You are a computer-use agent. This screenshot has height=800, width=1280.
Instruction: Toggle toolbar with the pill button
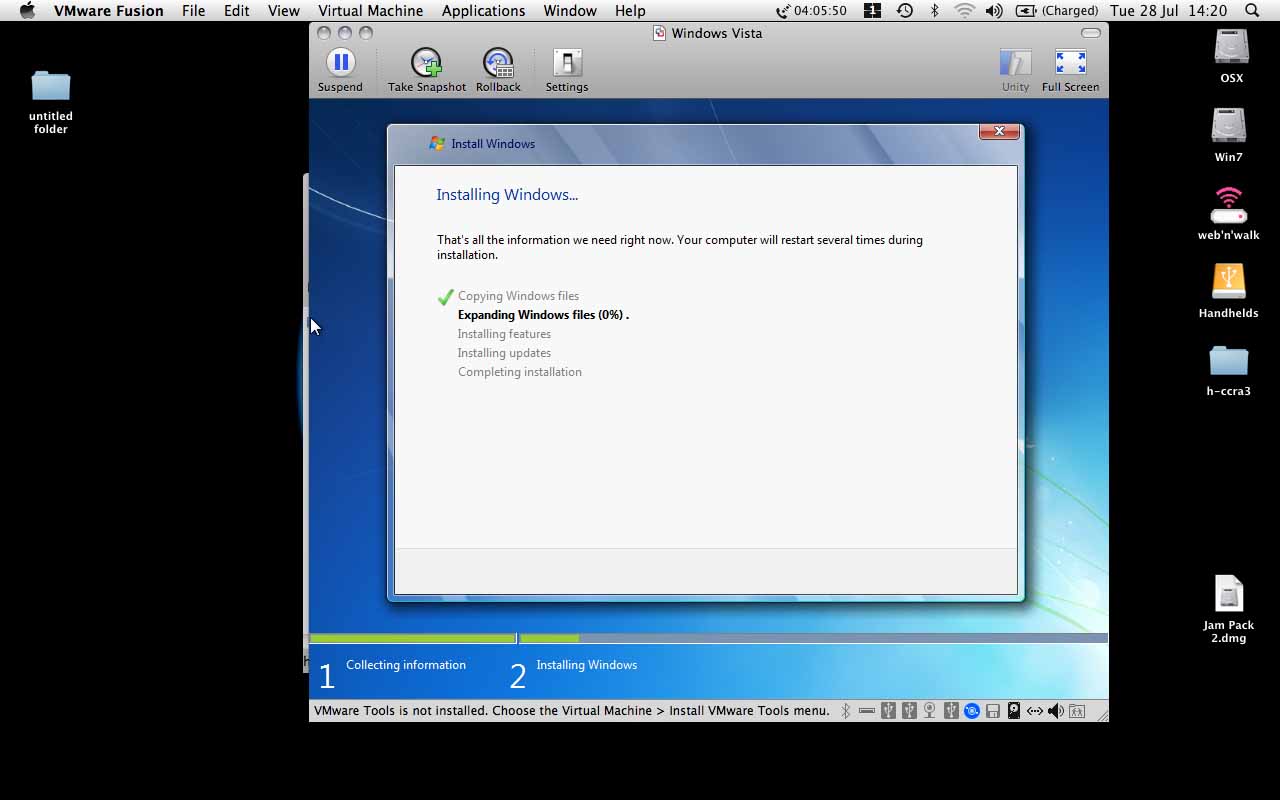pos(1091,33)
